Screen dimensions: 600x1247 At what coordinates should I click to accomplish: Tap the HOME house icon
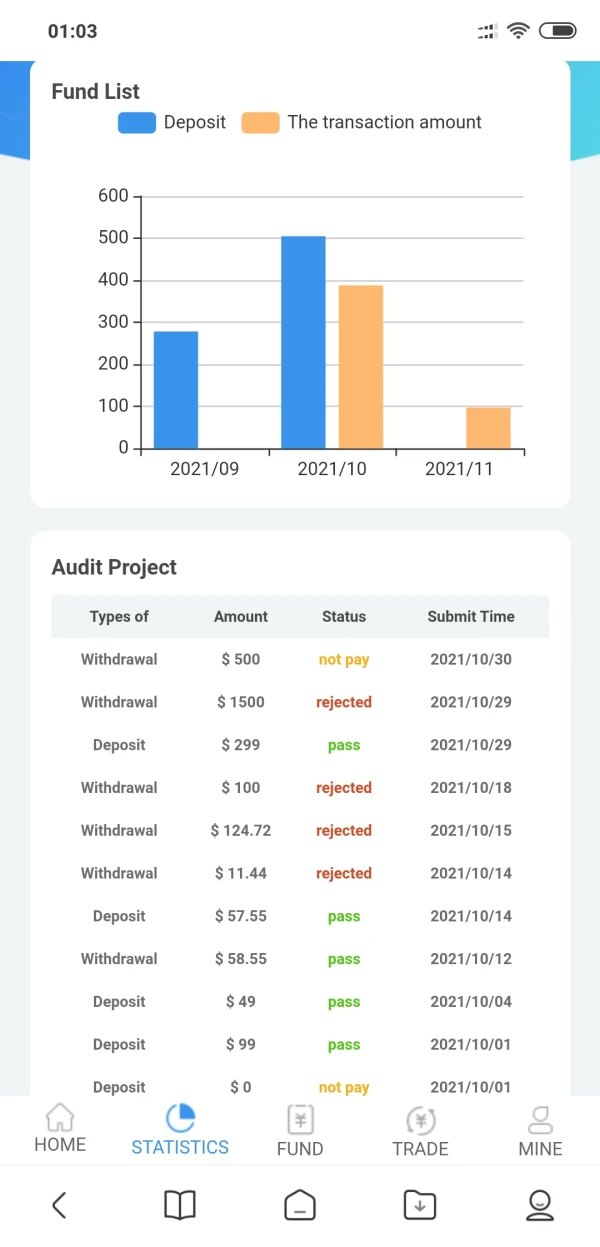click(x=60, y=1117)
